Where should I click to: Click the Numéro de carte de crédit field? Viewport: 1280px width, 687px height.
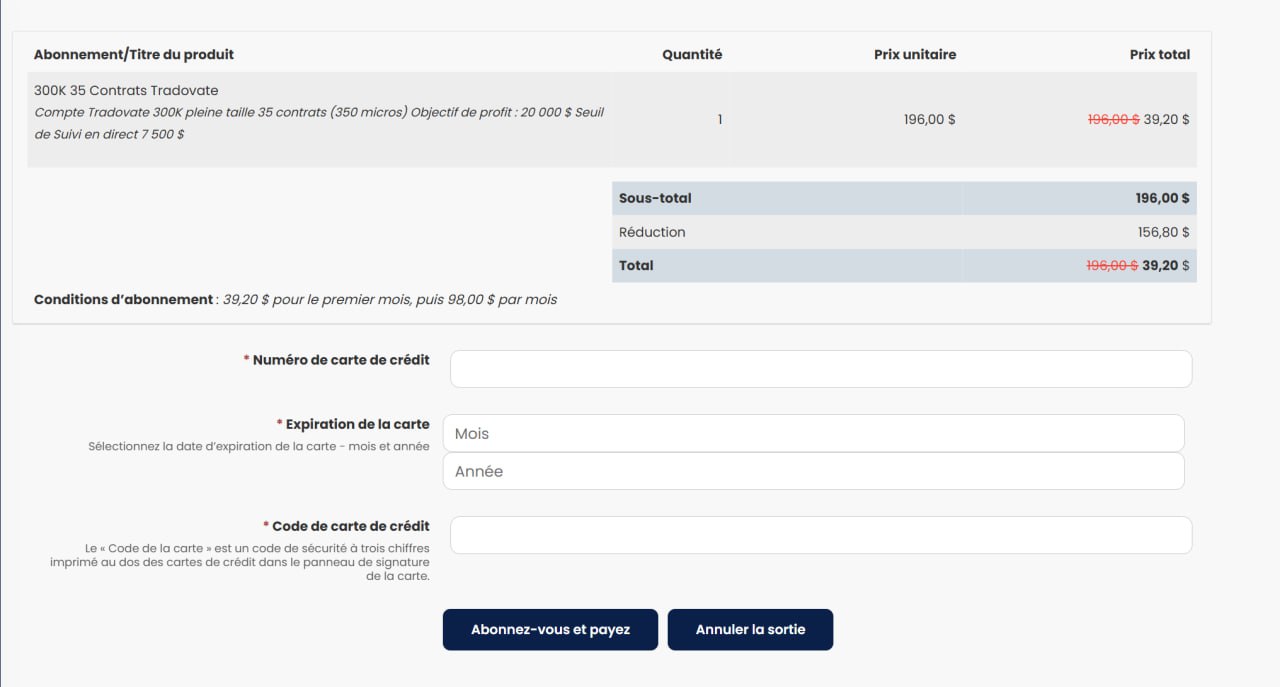point(820,368)
